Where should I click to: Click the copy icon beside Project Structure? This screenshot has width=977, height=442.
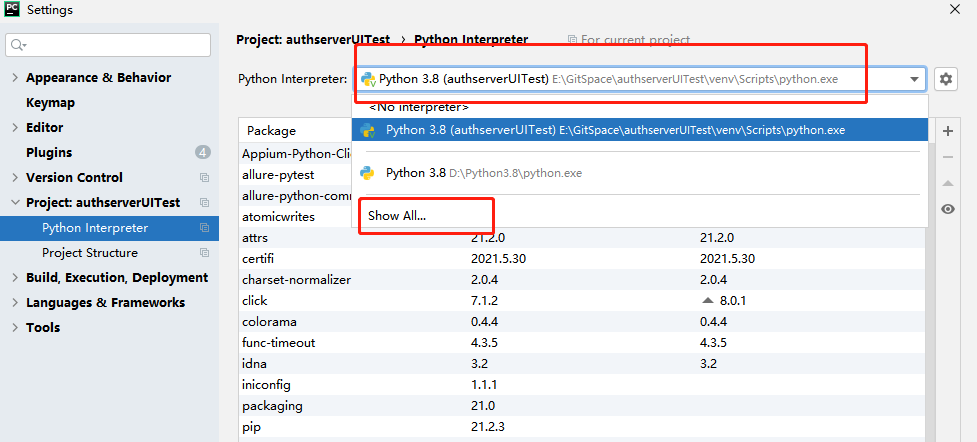point(204,252)
